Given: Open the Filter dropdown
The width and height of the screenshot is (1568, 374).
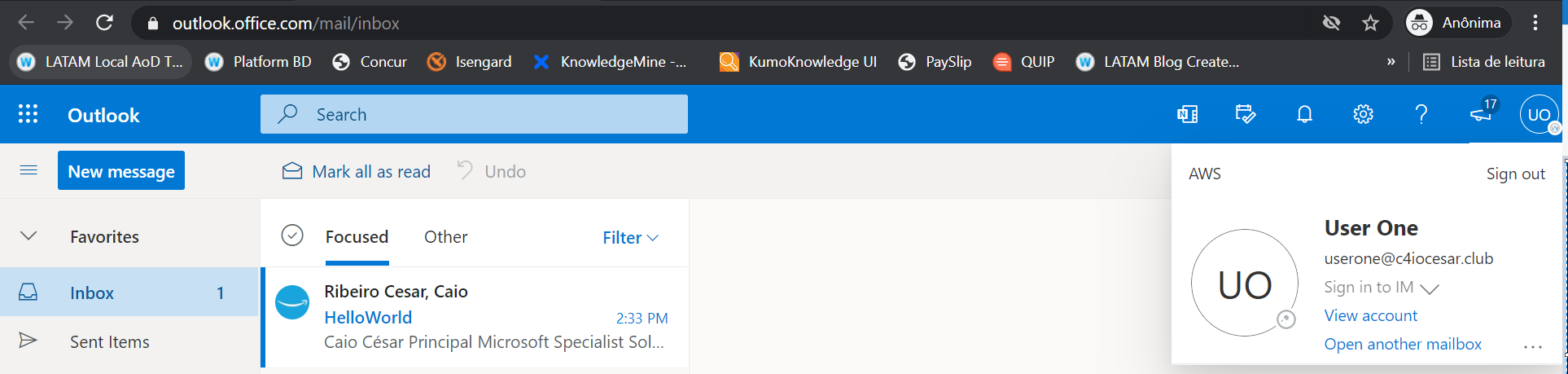Looking at the screenshot, I should tap(630, 238).
